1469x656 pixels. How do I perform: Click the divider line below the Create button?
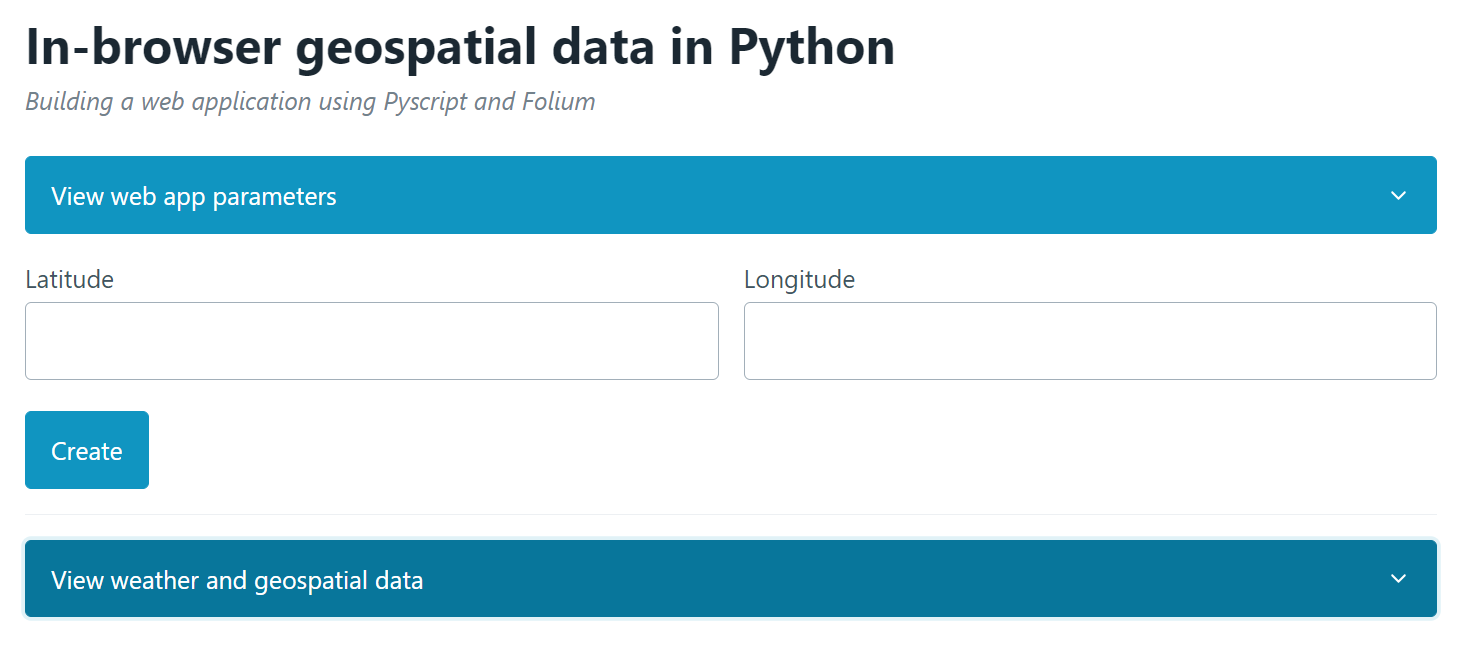pyautogui.click(x=730, y=514)
